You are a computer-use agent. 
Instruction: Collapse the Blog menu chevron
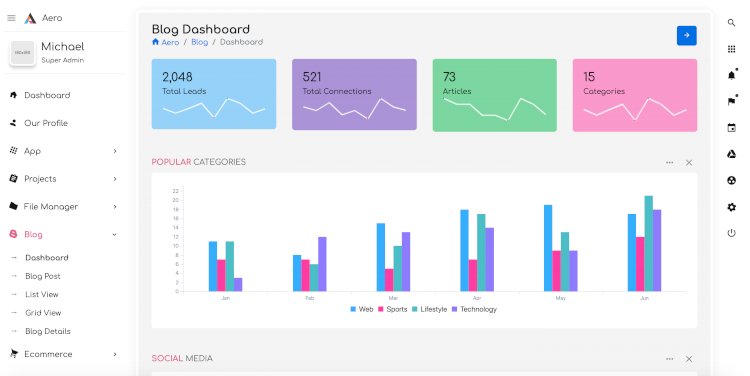click(114, 234)
